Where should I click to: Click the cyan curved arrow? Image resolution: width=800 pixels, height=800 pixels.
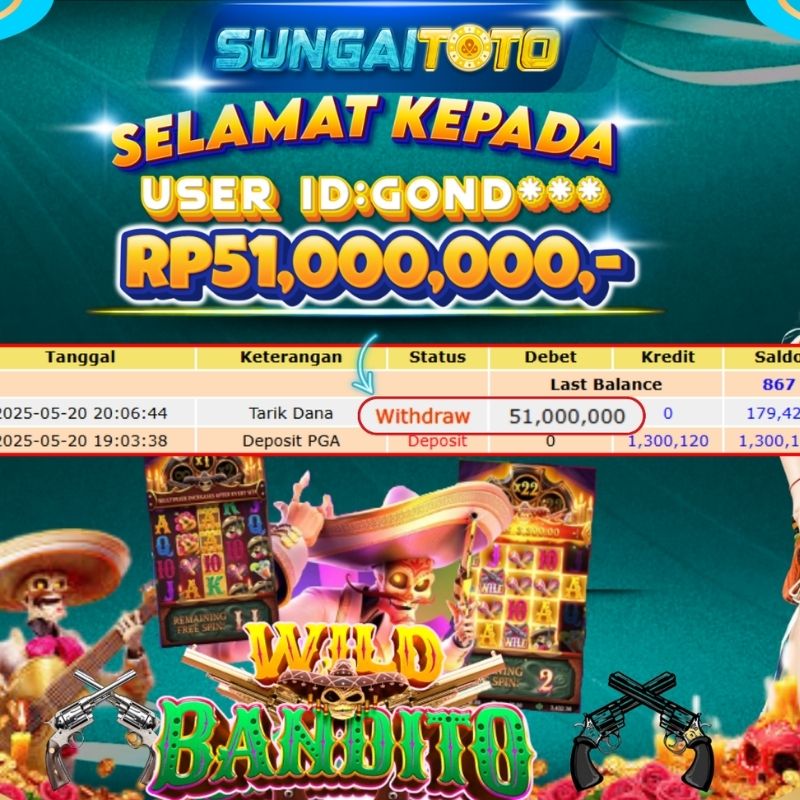point(367,364)
